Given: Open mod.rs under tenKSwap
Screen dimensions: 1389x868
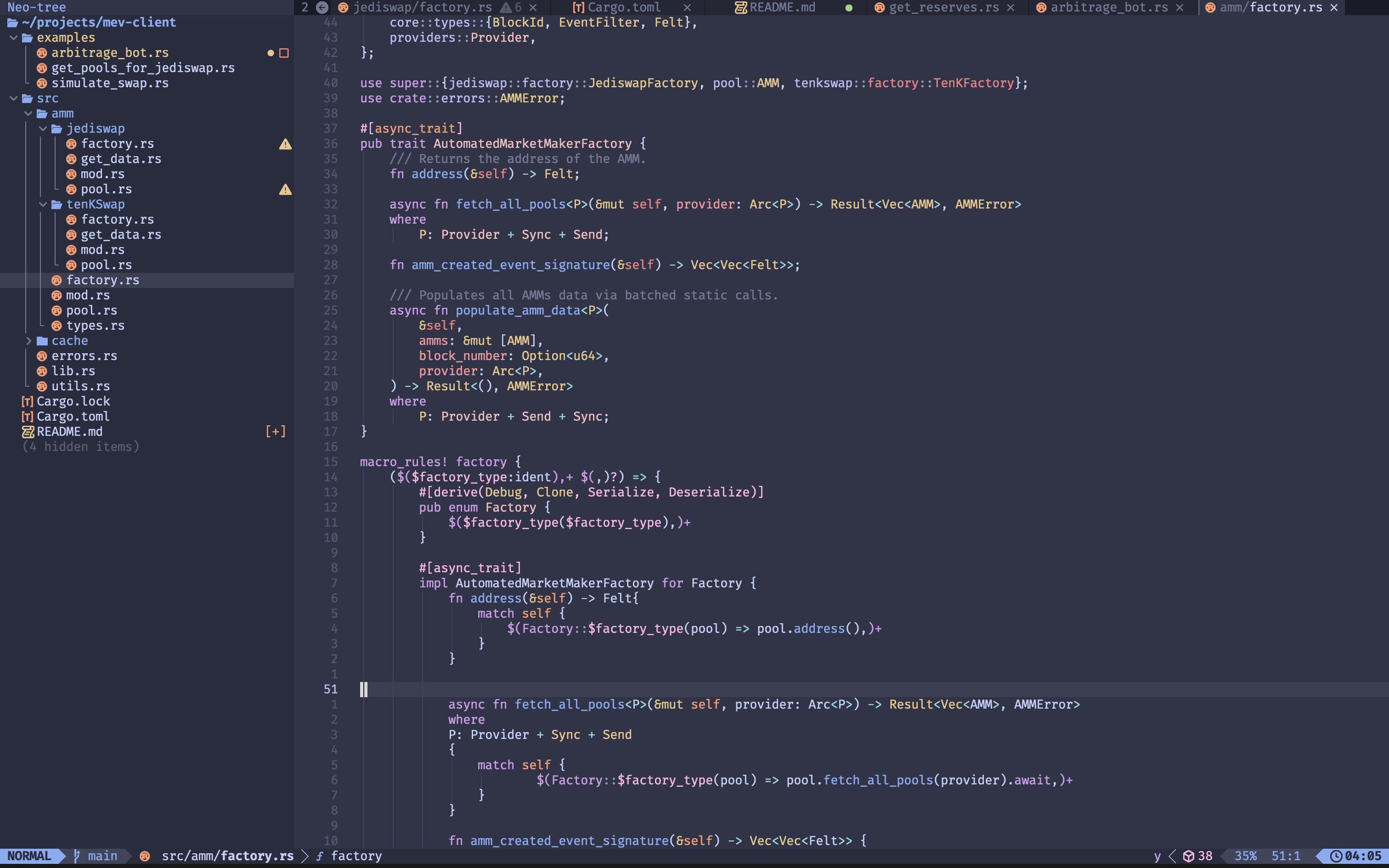Looking at the screenshot, I should click(102, 250).
